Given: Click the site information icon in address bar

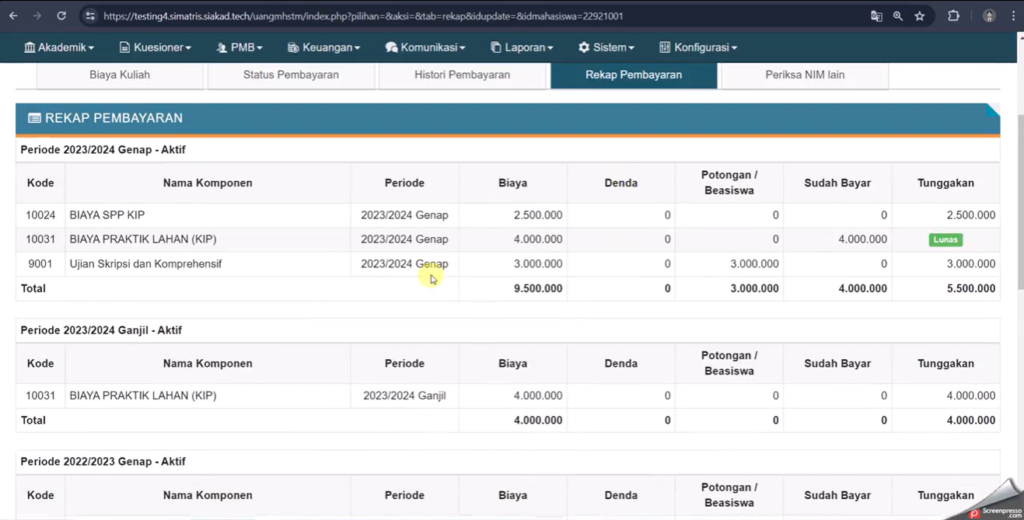Looking at the screenshot, I should tap(90, 16).
